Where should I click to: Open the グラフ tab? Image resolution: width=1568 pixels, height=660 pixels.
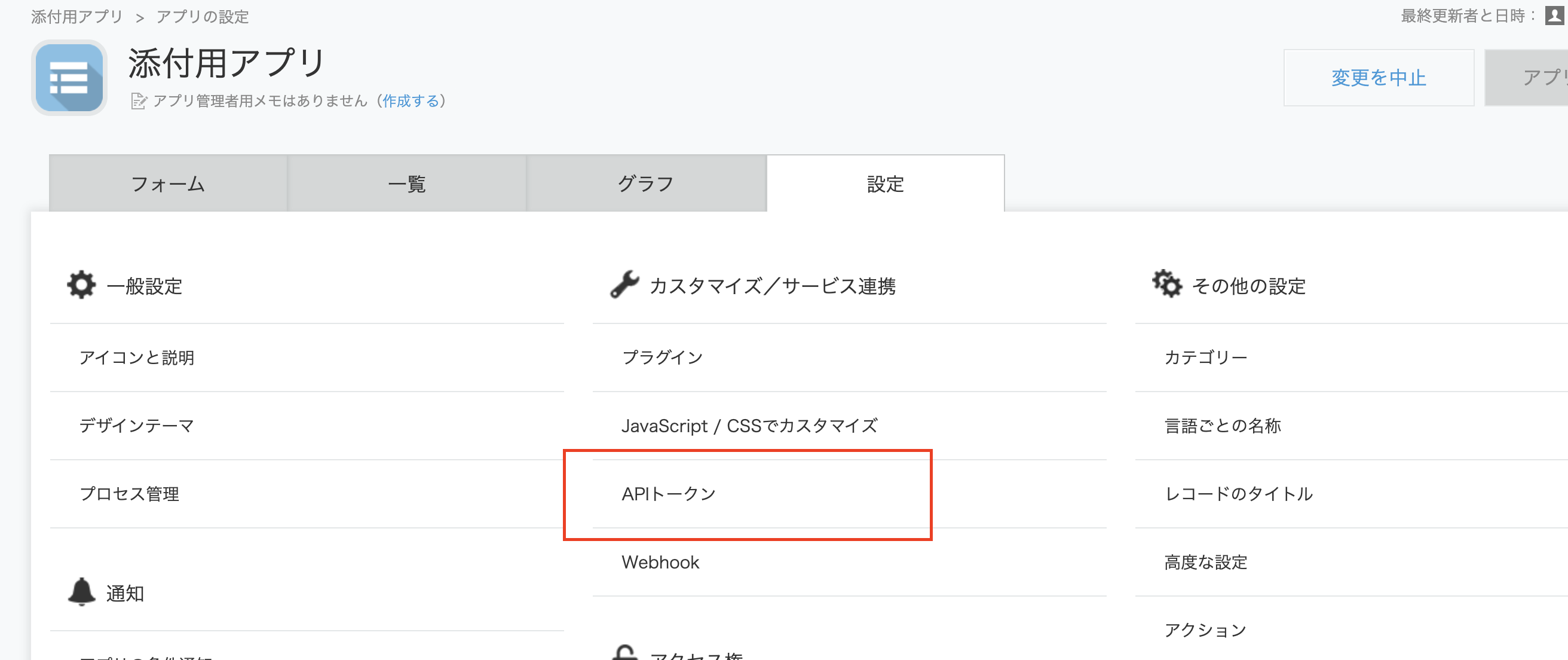click(x=646, y=184)
